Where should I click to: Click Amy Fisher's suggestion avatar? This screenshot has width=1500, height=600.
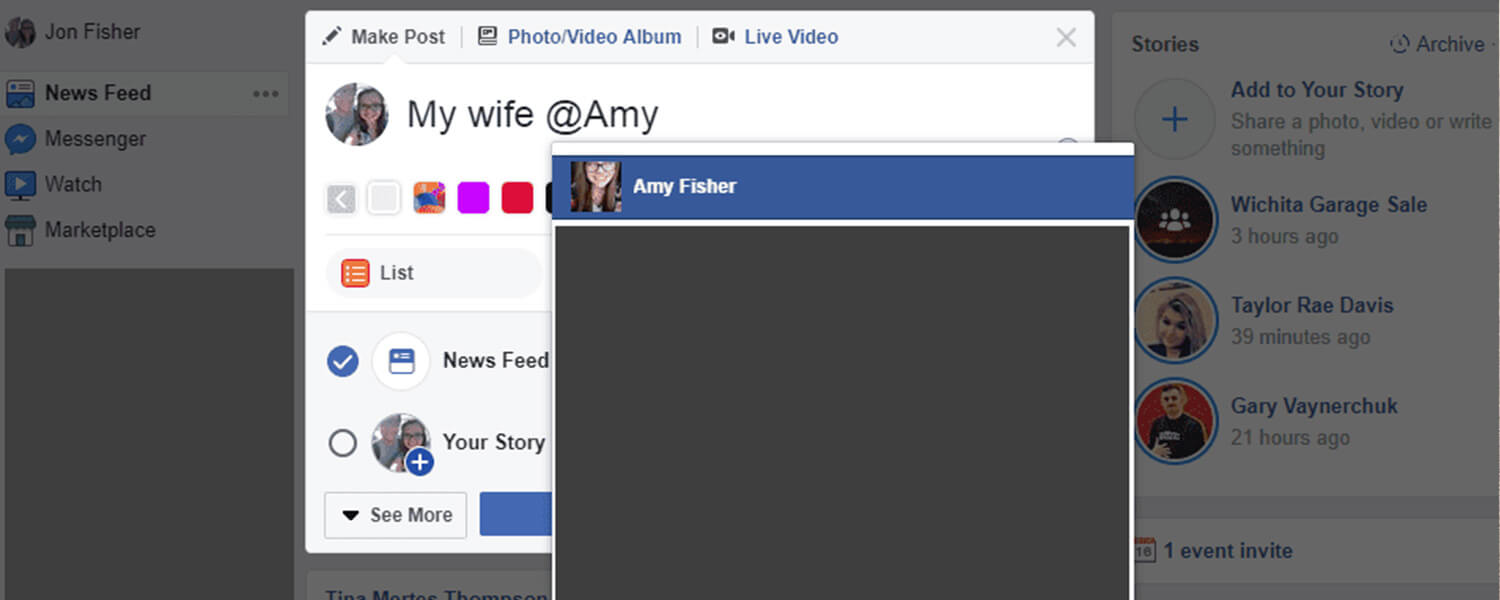click(596, 187)
